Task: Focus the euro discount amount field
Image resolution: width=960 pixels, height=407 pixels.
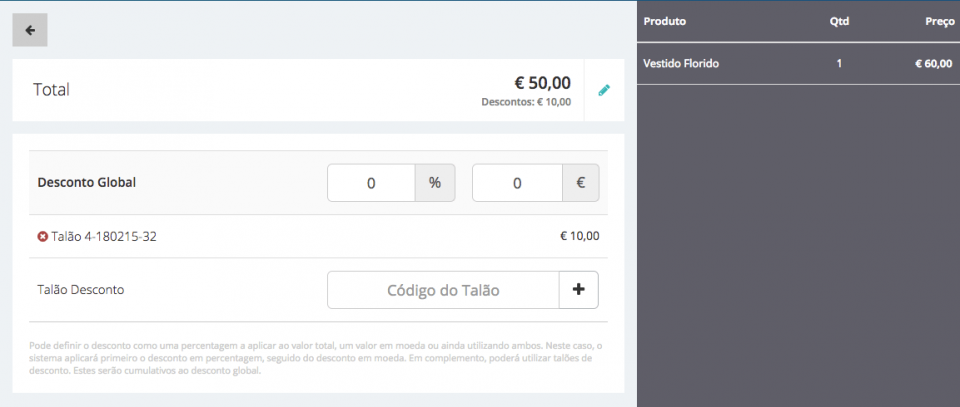Action: 516,183
